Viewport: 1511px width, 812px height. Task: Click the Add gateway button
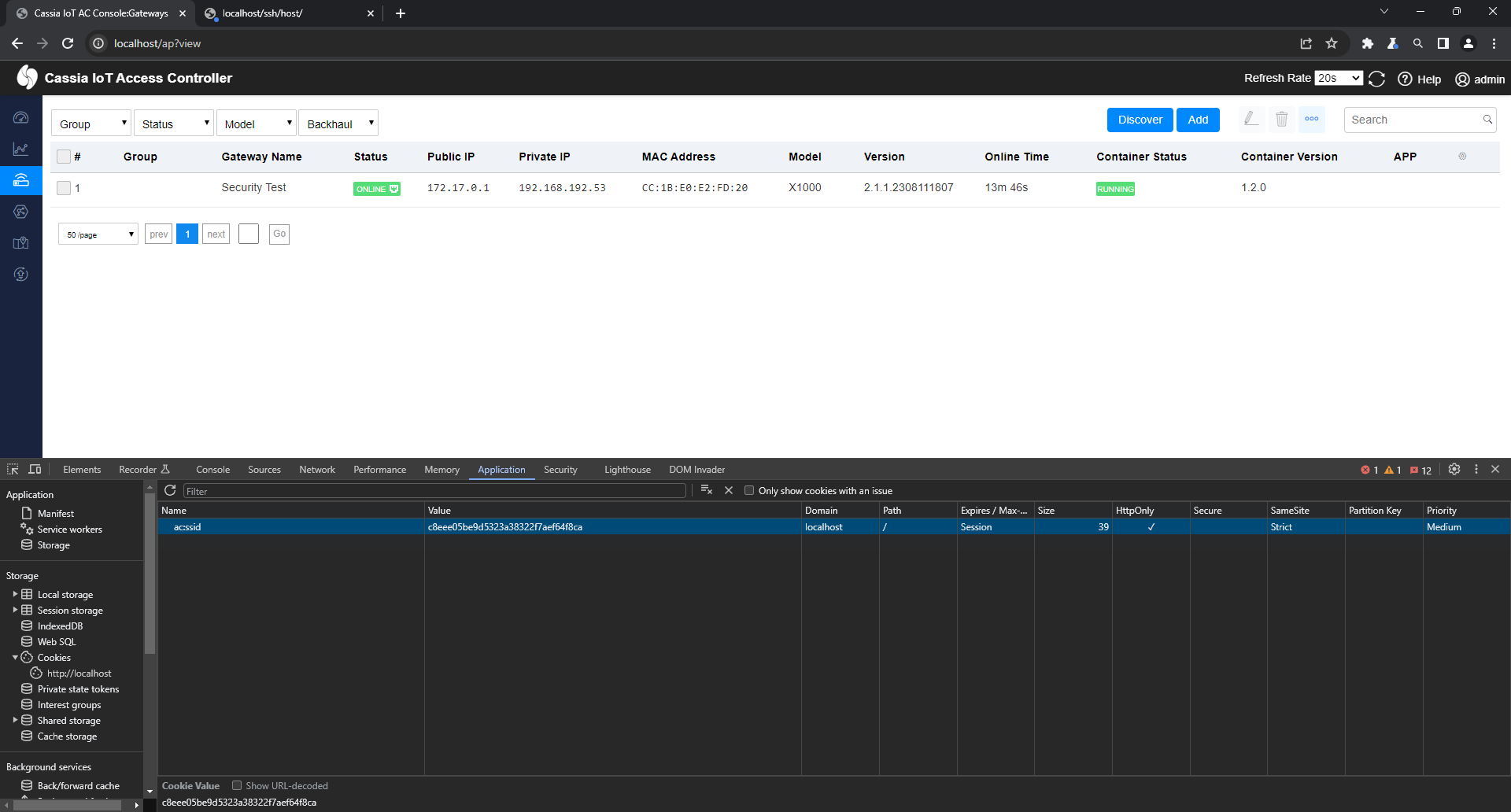[x=1198, y=120]
